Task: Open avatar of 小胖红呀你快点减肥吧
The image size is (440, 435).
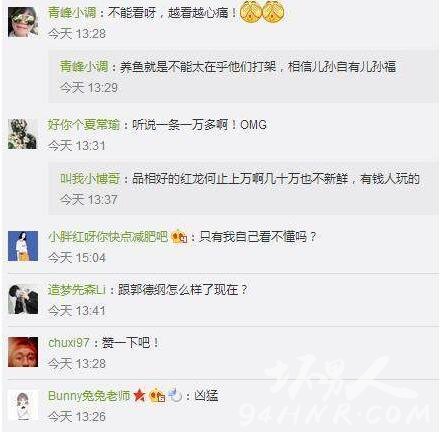Action: [x=23, y=246]
